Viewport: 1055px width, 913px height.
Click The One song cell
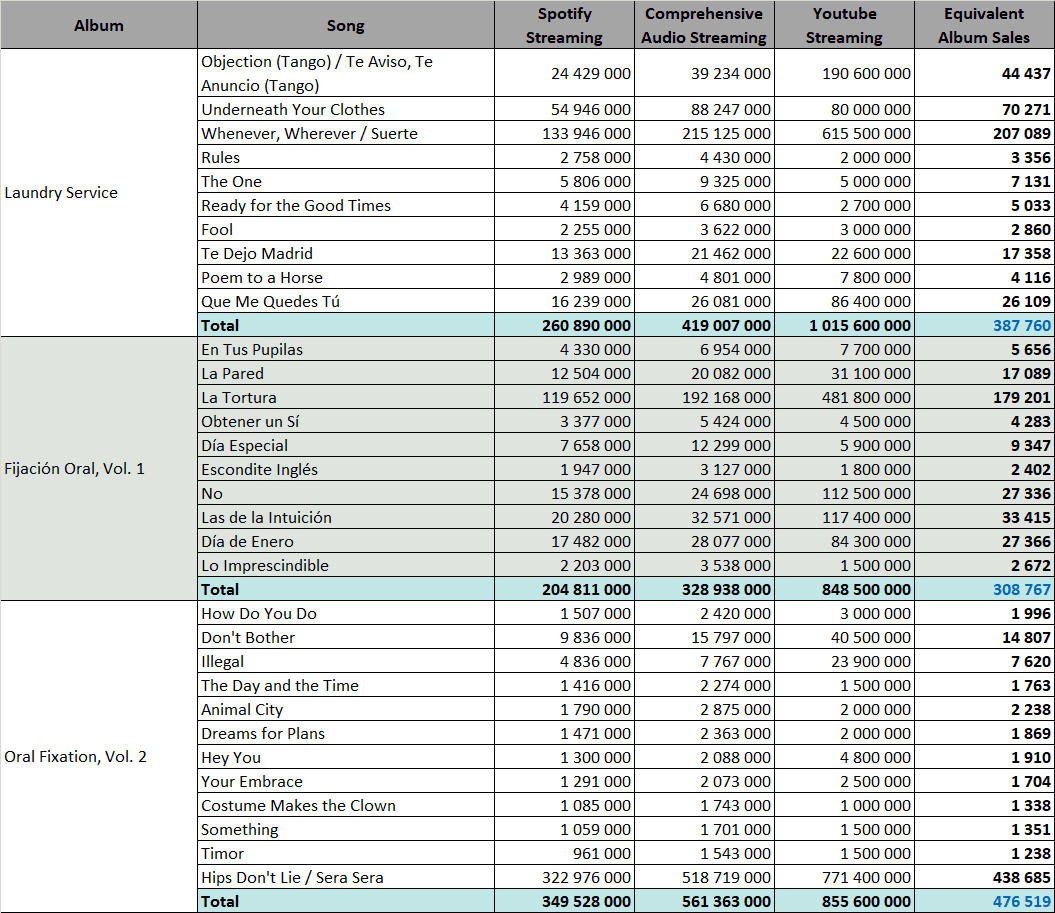(x=346, y=182)
